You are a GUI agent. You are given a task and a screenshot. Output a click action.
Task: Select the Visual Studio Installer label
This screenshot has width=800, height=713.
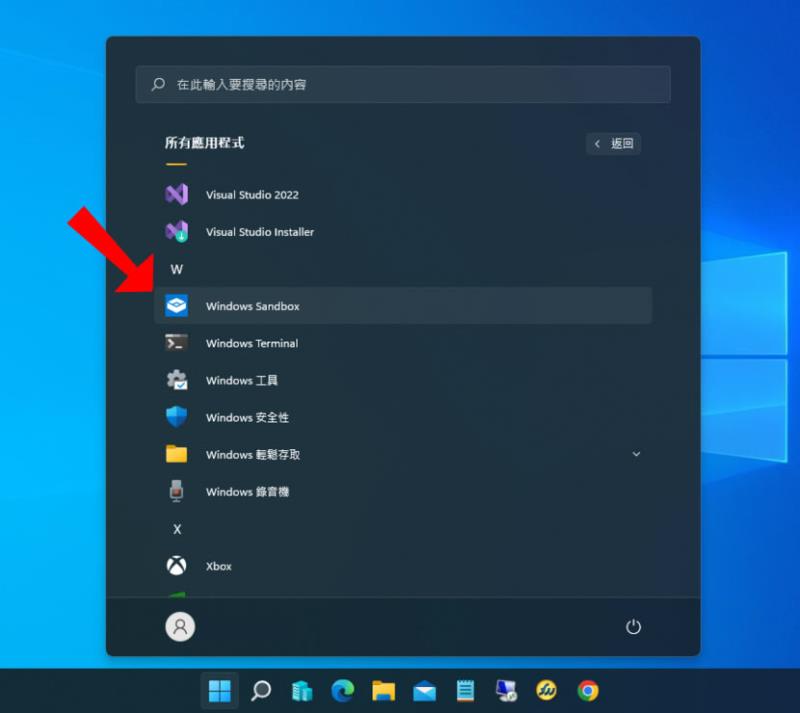pos(260,232)
